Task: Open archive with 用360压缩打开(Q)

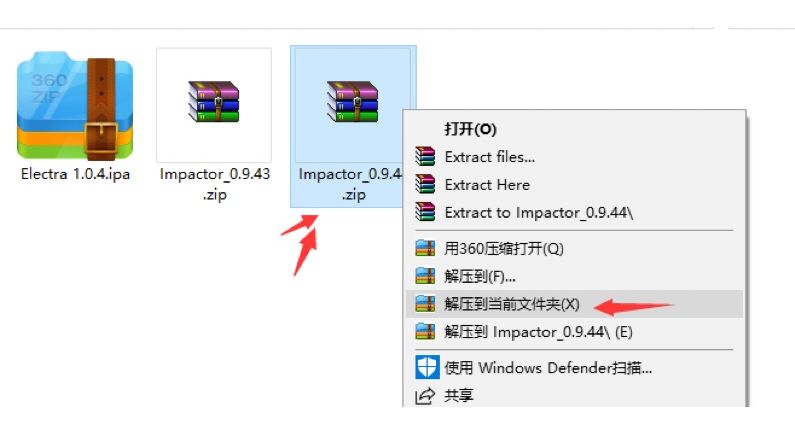Action: pyautogui.click(x=574, y=248)
